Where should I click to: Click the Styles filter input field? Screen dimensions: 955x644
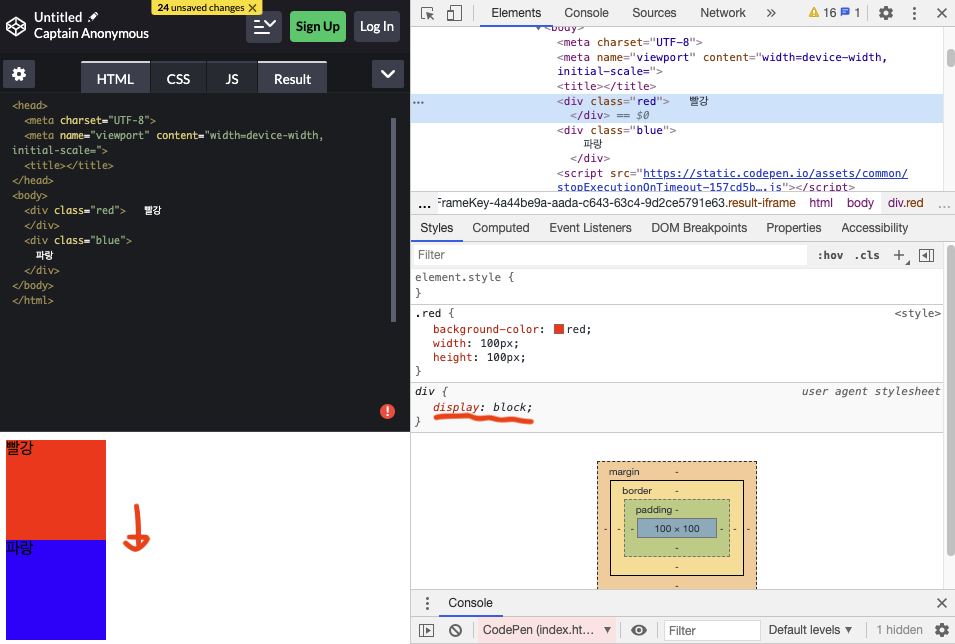(610, 255)
